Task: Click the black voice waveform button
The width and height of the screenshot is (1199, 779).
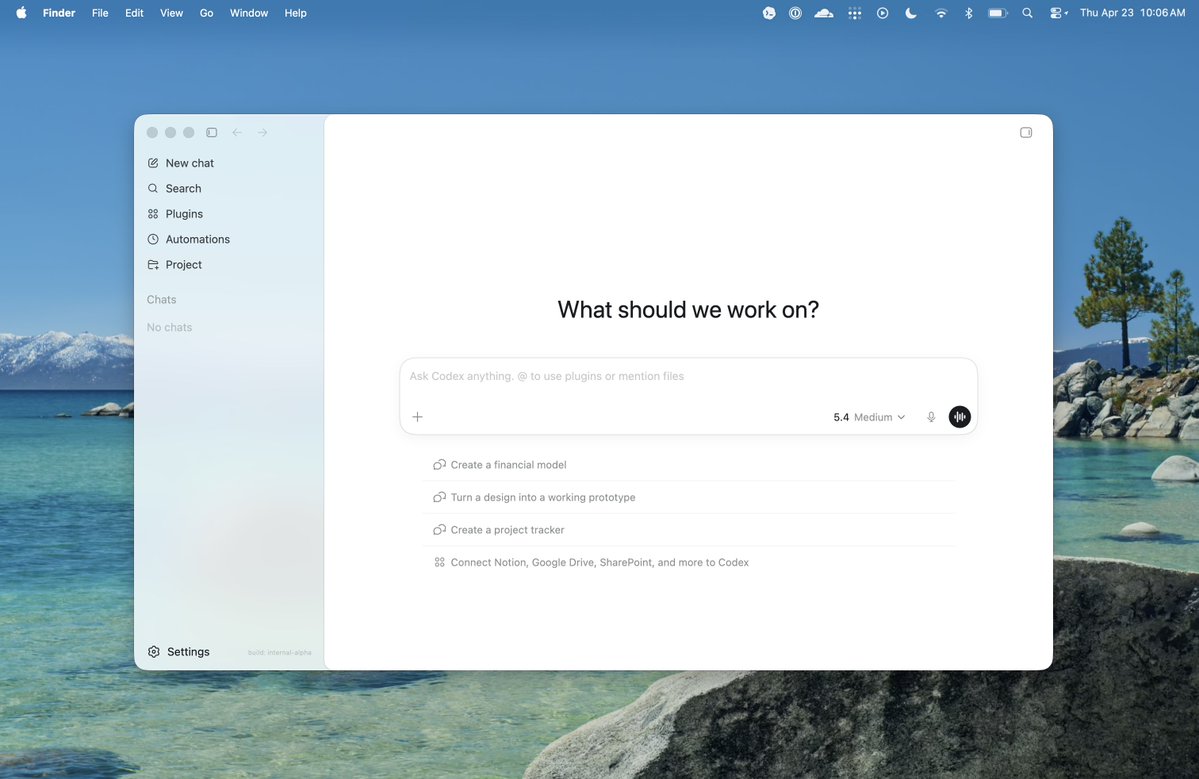Action: [x=960, y=417]
